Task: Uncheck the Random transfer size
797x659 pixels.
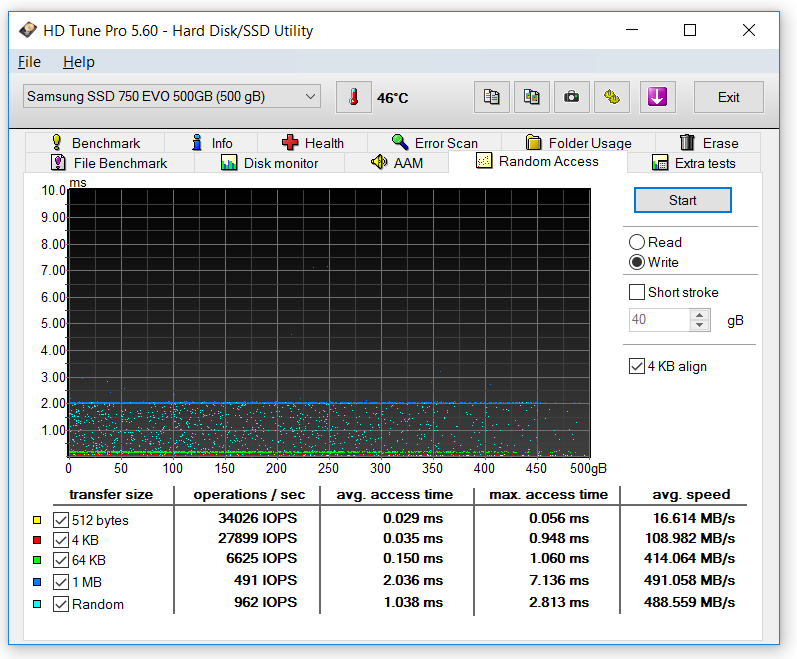Action: point(61,604)
